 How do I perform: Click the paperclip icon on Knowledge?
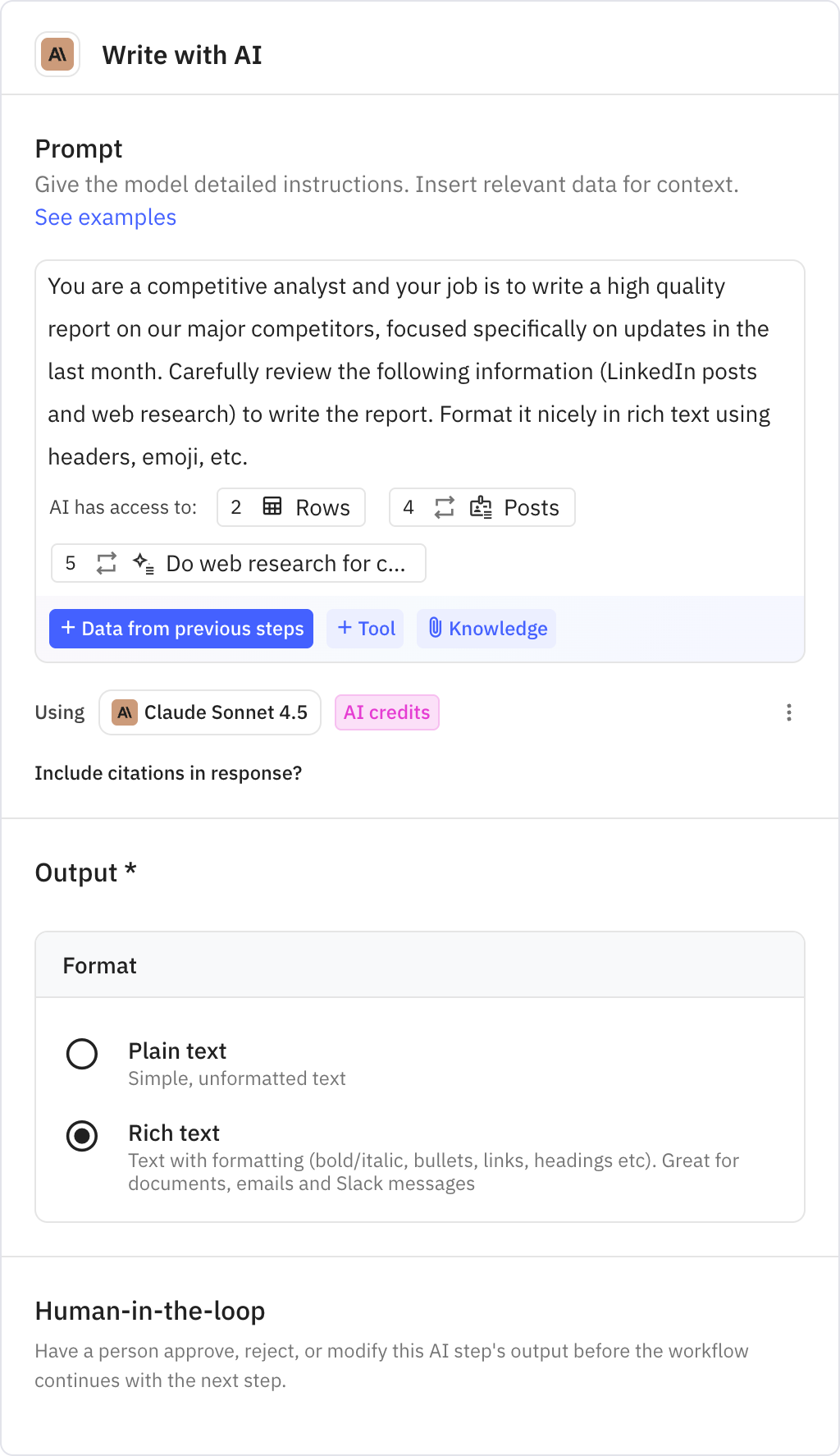click(436, 629)
